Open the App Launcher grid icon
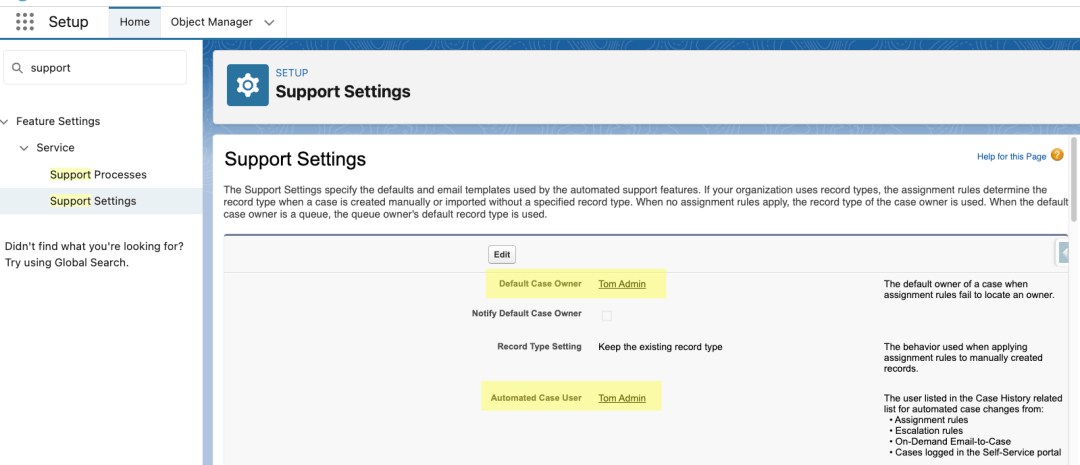This screenshot has width=1080, height=465. pos(25,21)
